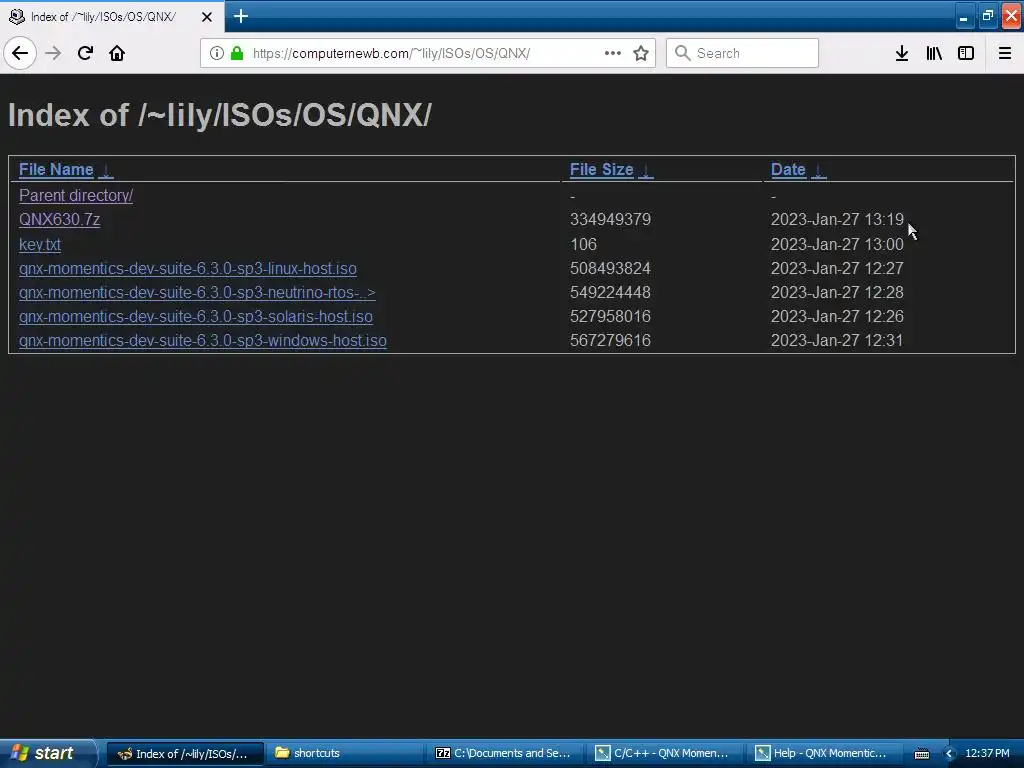Sort Date descending arrow

click(819, 170)
